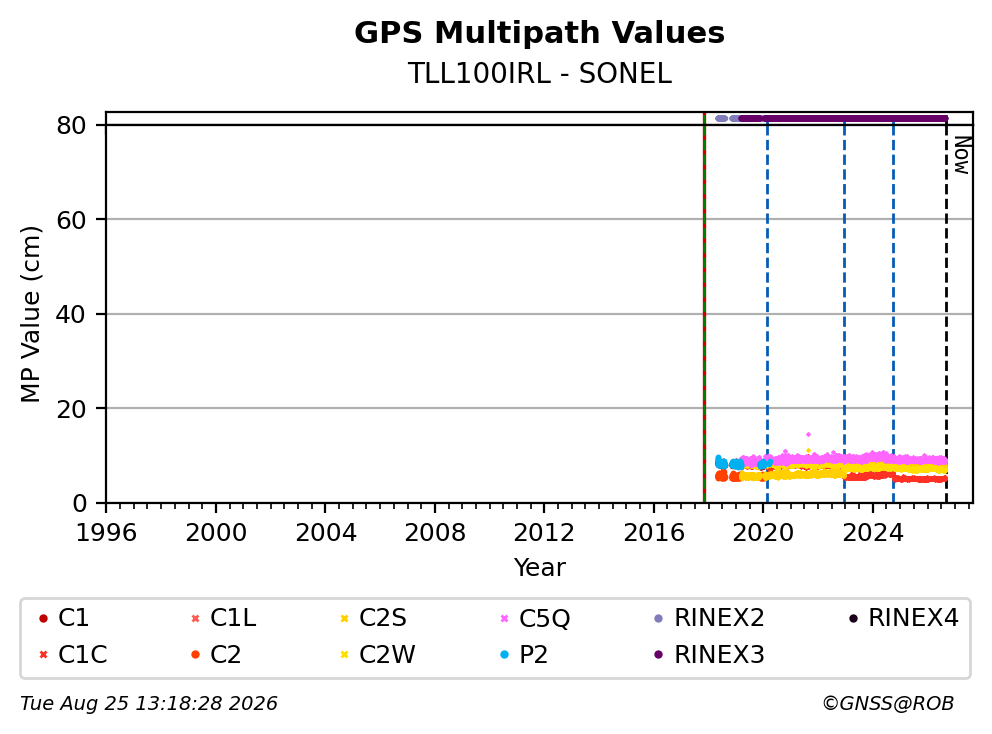Click the TLL100IRL - SONEL subtitle
This screenshot has width=992, height=734.
tap(539, 73)
